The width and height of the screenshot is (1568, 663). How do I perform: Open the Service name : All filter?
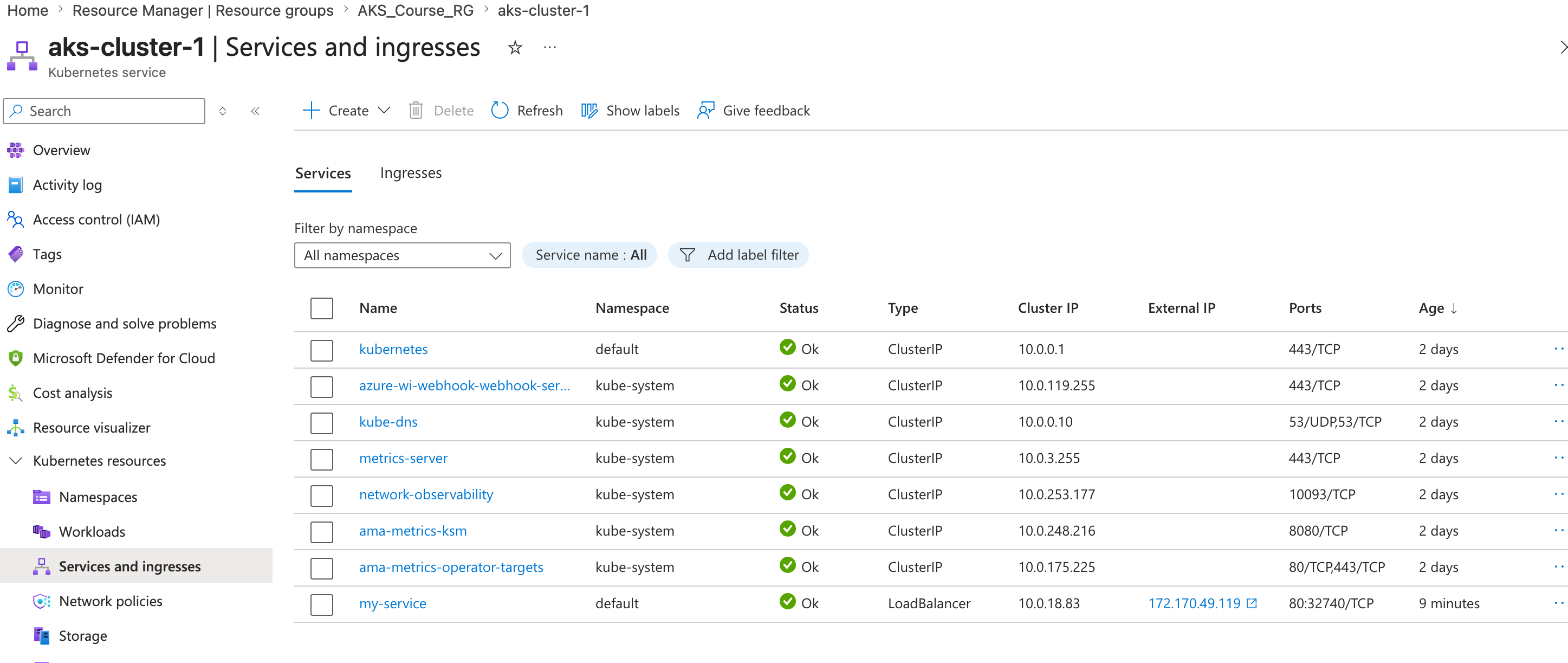pos(589,255)
